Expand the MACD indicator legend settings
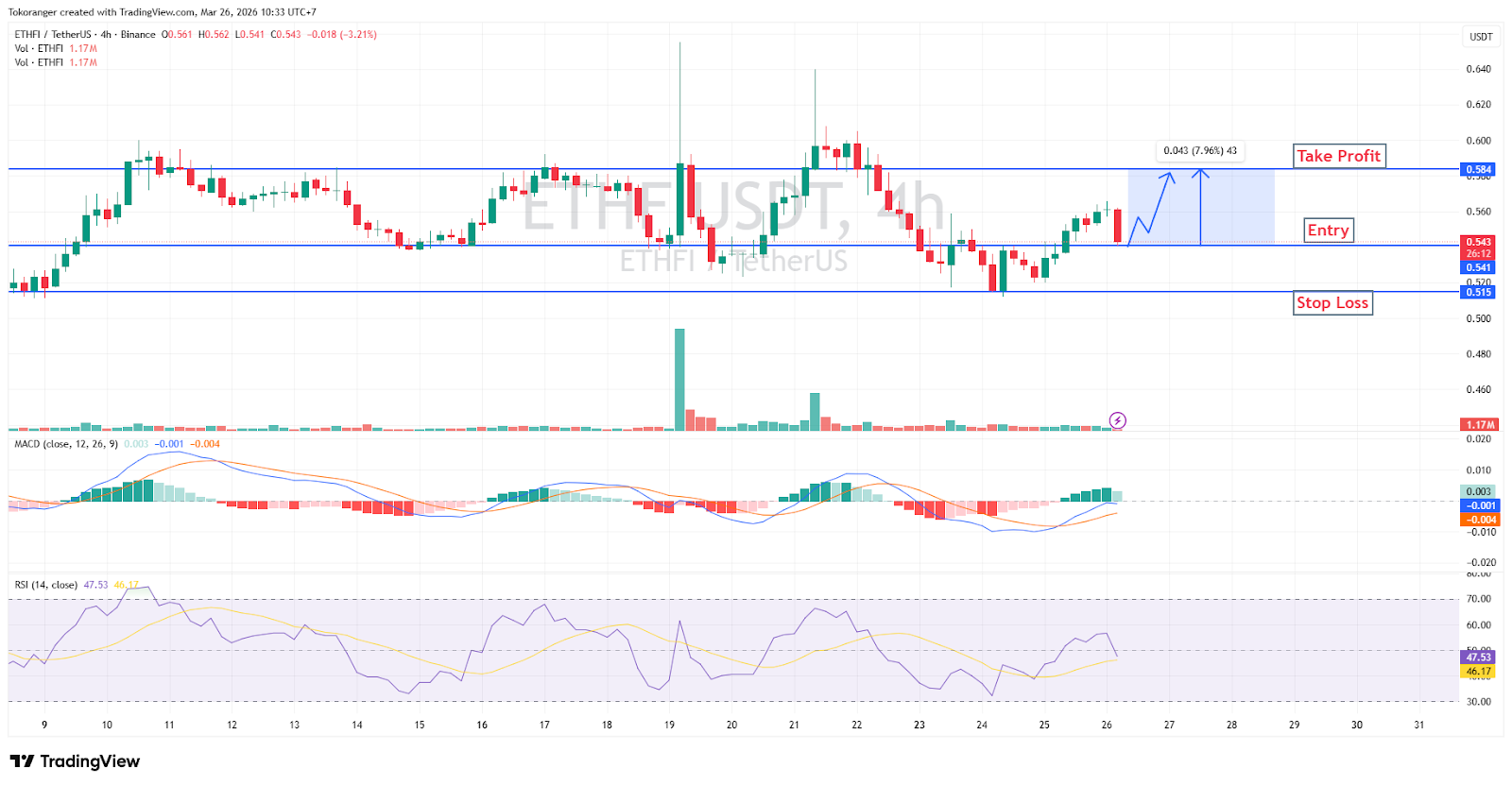Image resolution: width=1512 pixels, height=786 pixels. click(x=66, y=444)
